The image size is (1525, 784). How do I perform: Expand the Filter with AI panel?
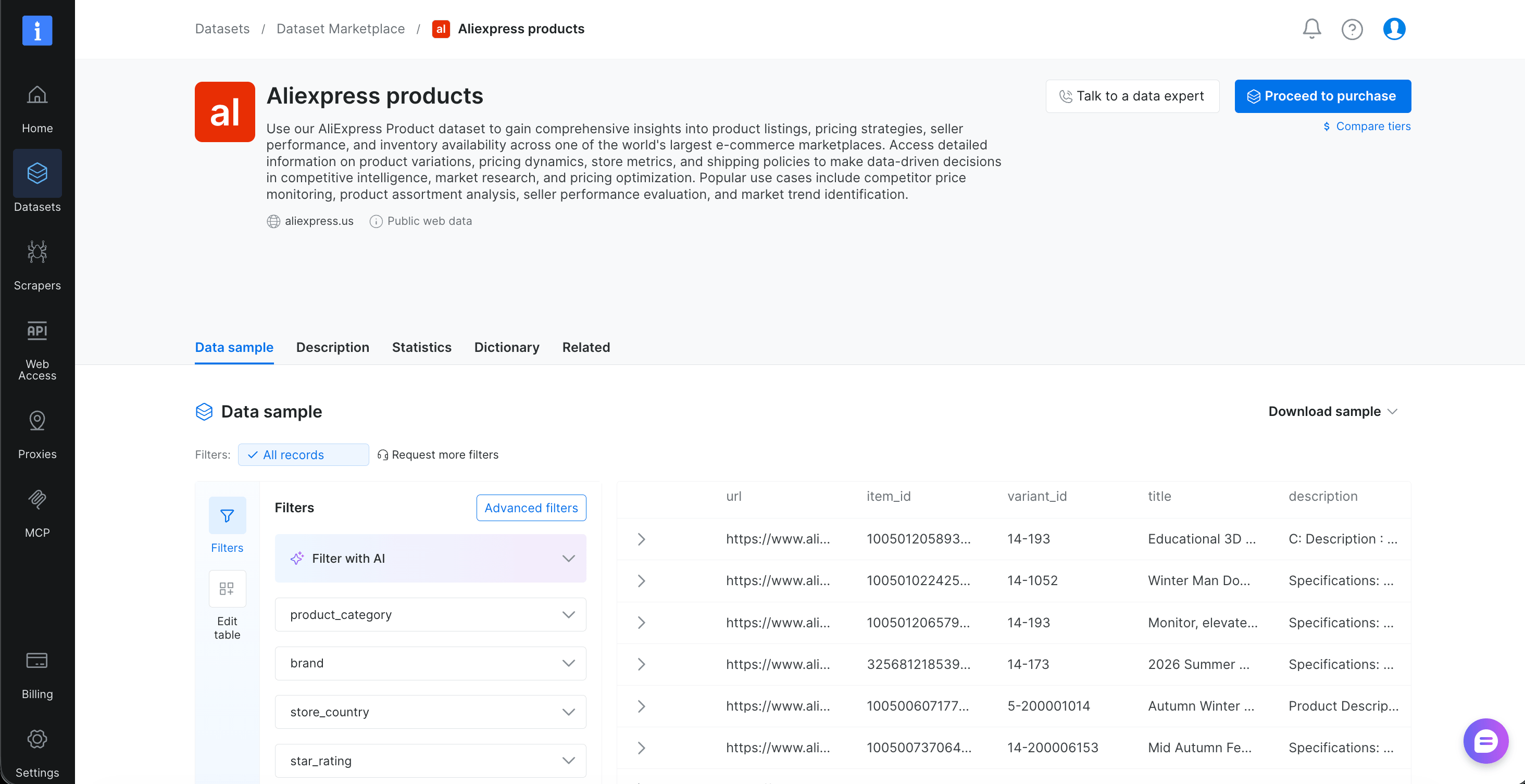click(x=430, y=558)
